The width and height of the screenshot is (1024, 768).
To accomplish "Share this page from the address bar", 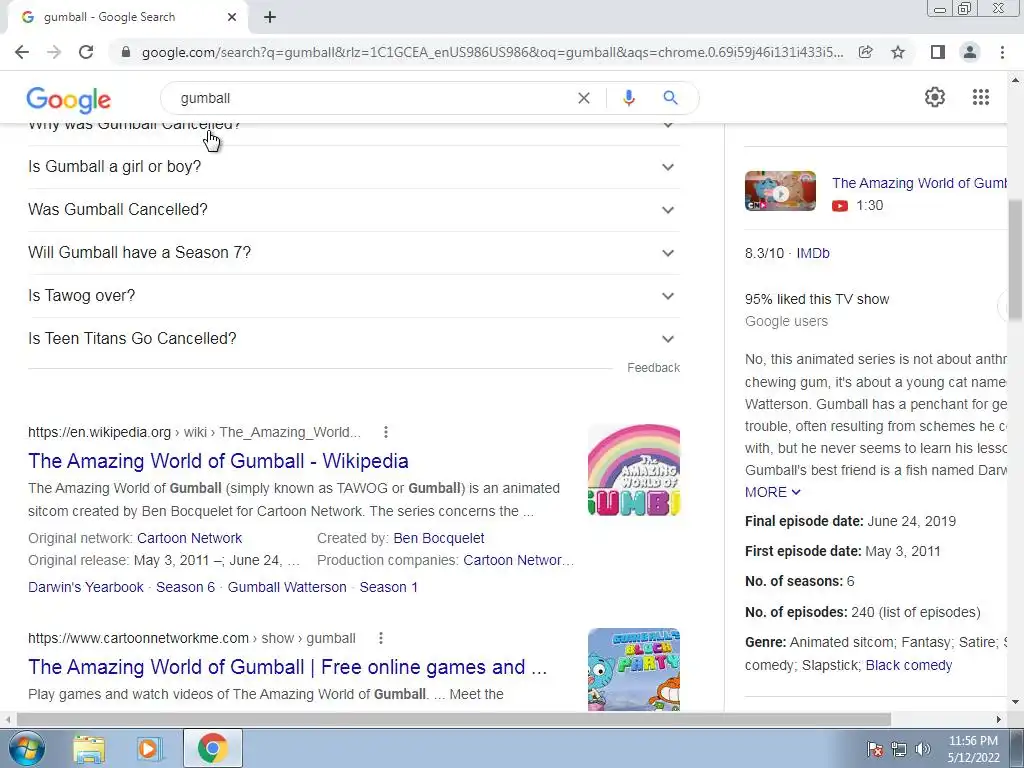I will [865, 52].
